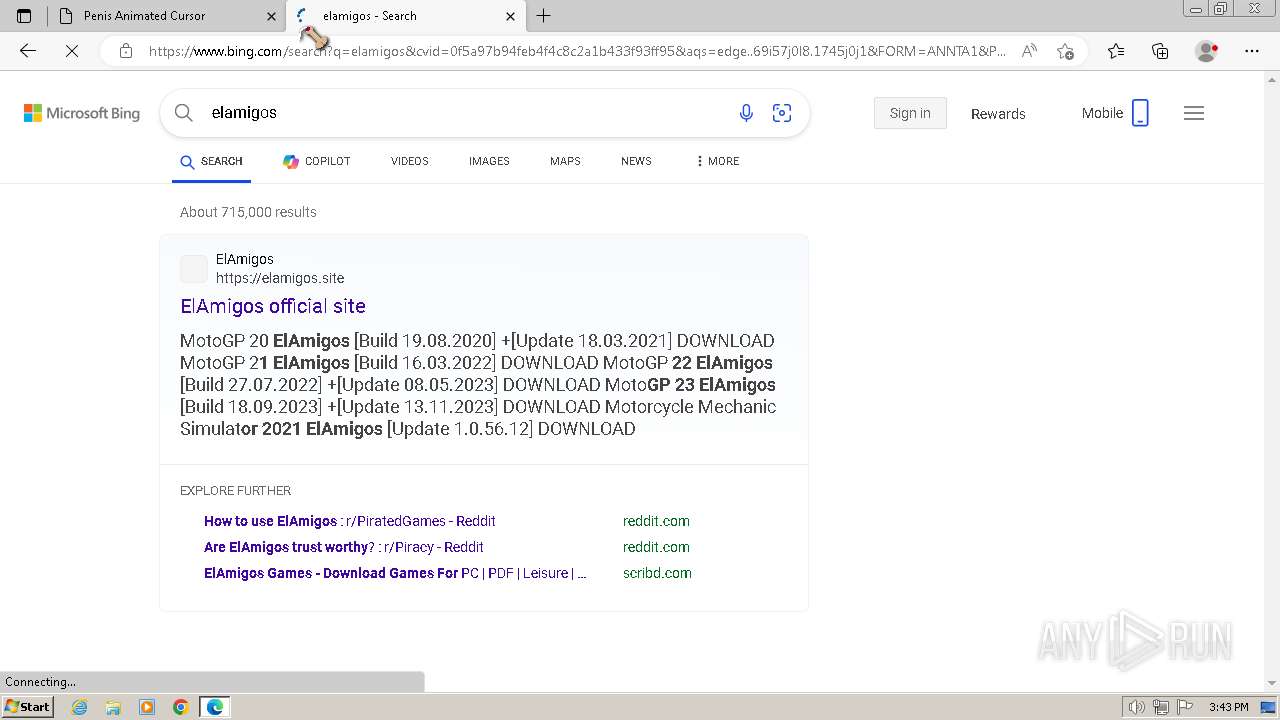Select the elamigos - Search tab
Image resolution: width=1280 pixels, height=720 pixels.
pyautogui.click(x=407, y=16)
